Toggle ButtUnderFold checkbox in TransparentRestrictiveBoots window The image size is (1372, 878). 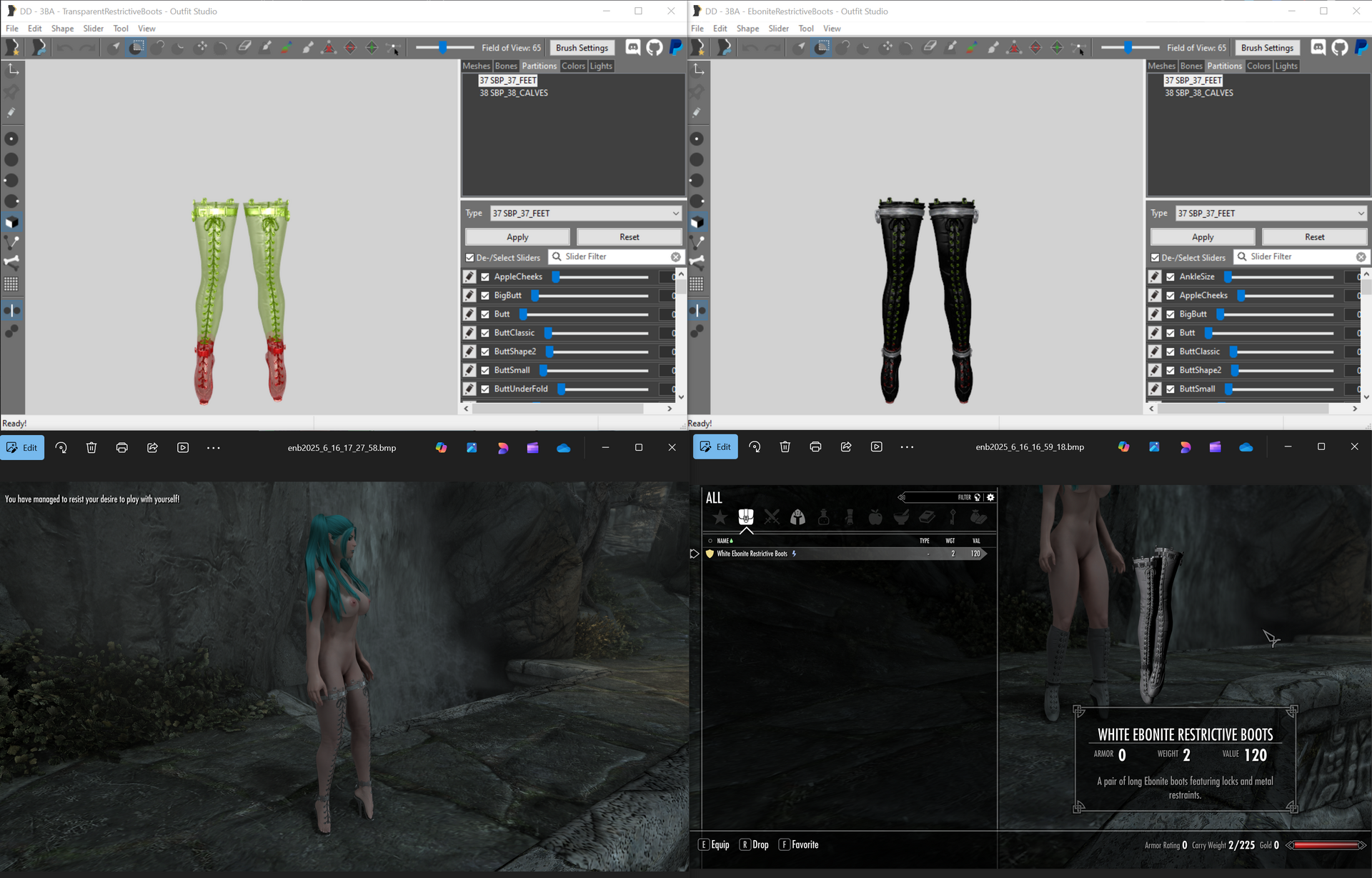(x=485, y=389)
